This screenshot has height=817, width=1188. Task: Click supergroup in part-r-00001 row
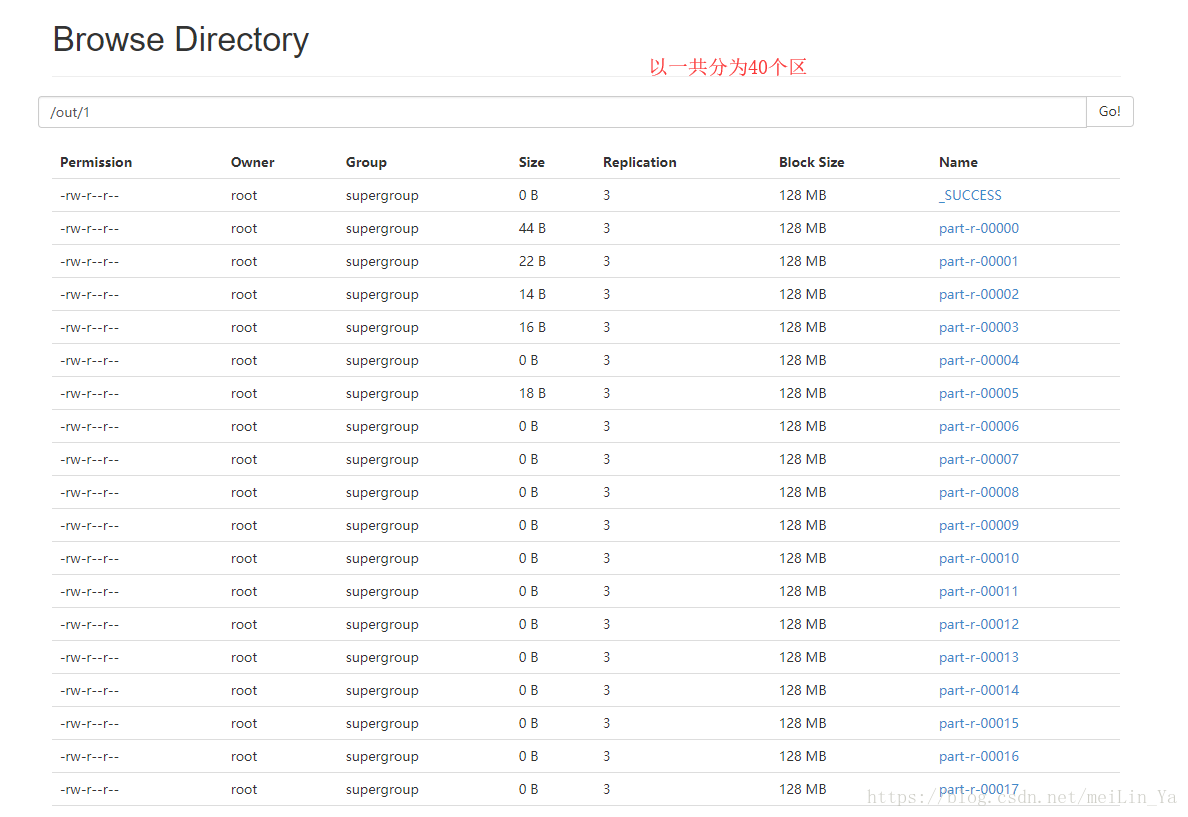(382, 261)
